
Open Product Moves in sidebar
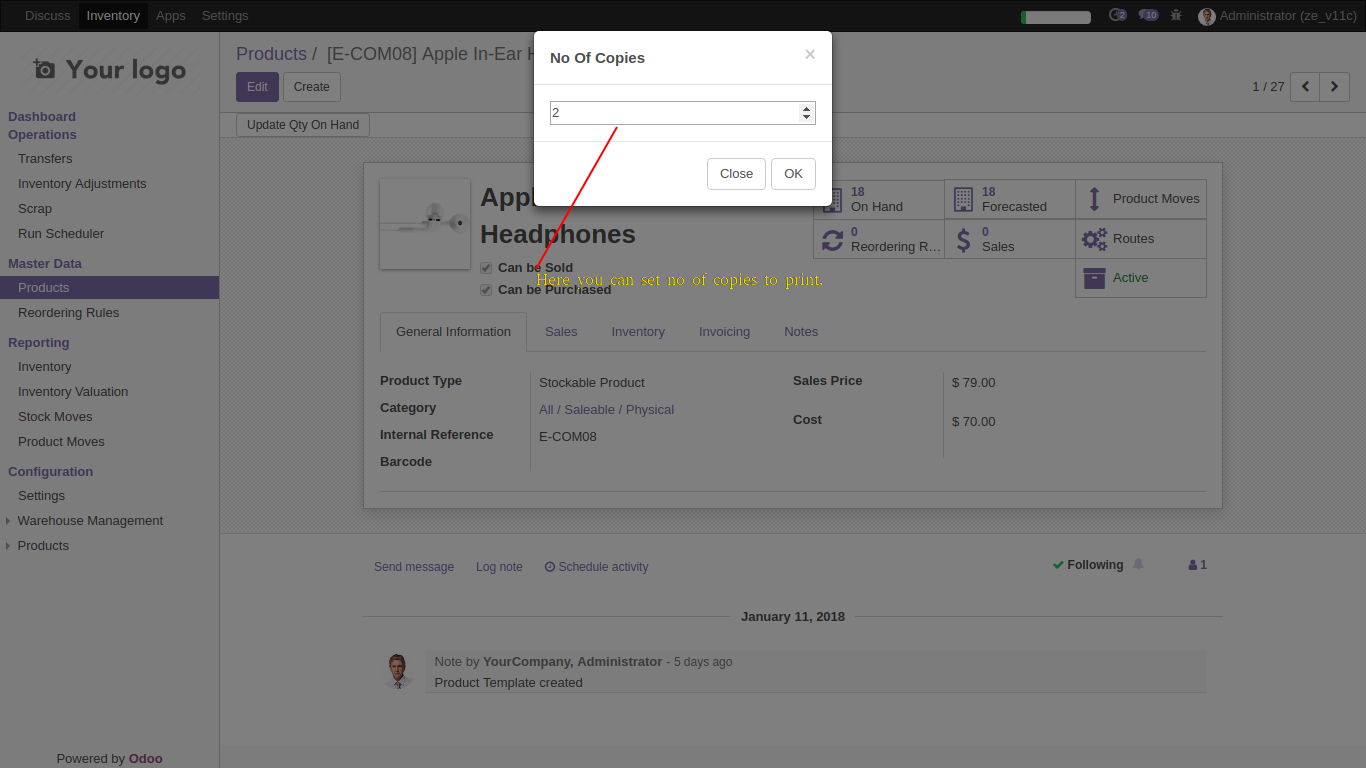pyautogui.click(x=61, y=442)
